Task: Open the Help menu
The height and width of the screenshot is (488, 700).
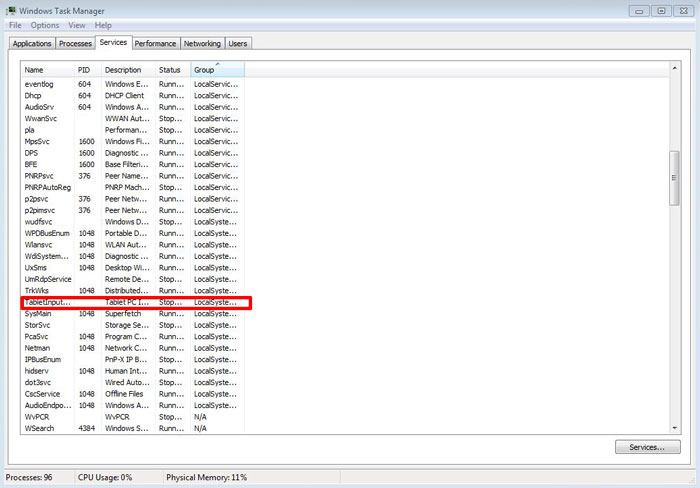Action: (103, 25)
